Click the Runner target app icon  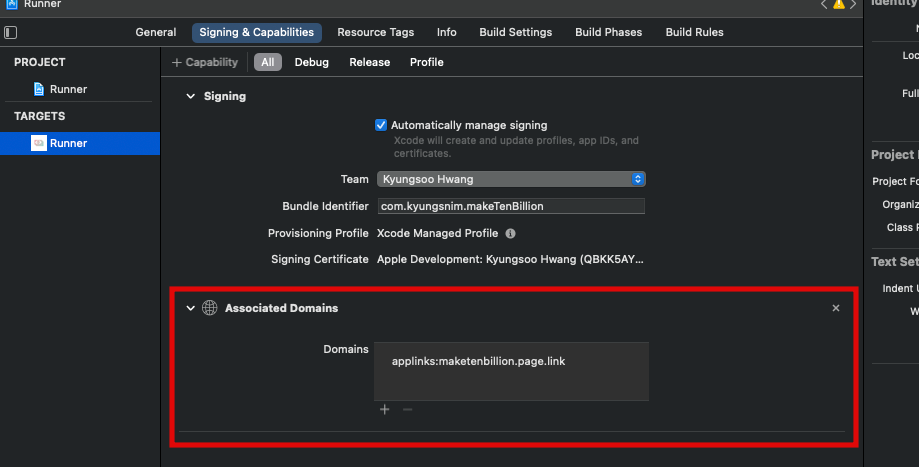click(39, 143)
